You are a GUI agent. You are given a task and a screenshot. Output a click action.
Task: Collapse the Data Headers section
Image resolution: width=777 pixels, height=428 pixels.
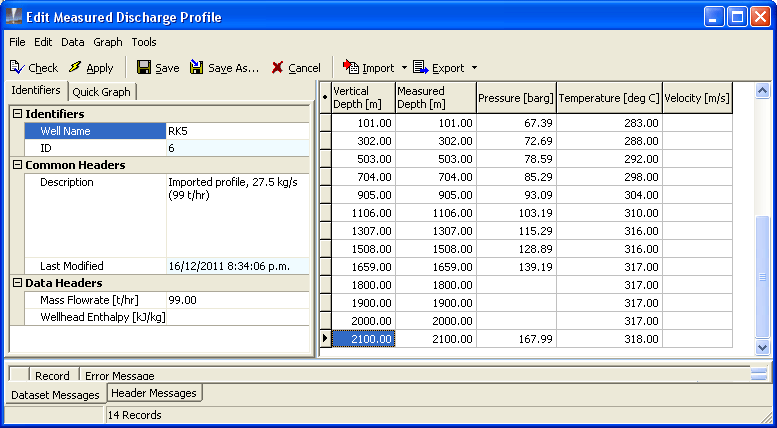(17, 283)
